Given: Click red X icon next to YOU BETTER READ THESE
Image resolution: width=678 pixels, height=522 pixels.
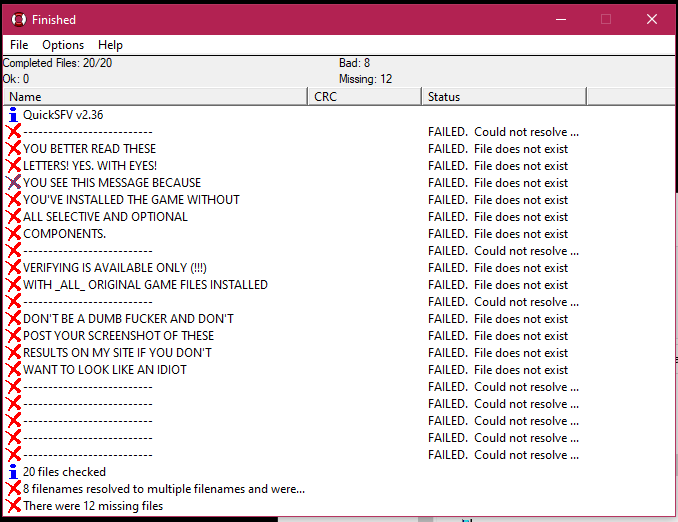Looking at the screenshot, I should pyautogui.click(x=13, y=149).
